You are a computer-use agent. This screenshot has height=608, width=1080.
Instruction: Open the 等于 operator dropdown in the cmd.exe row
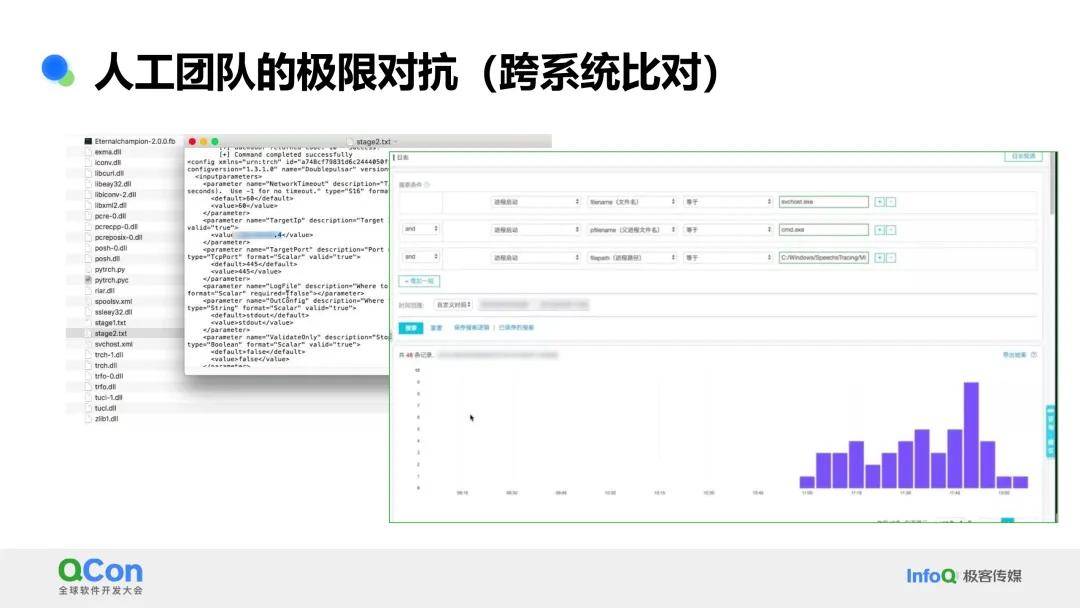point(728,230)
